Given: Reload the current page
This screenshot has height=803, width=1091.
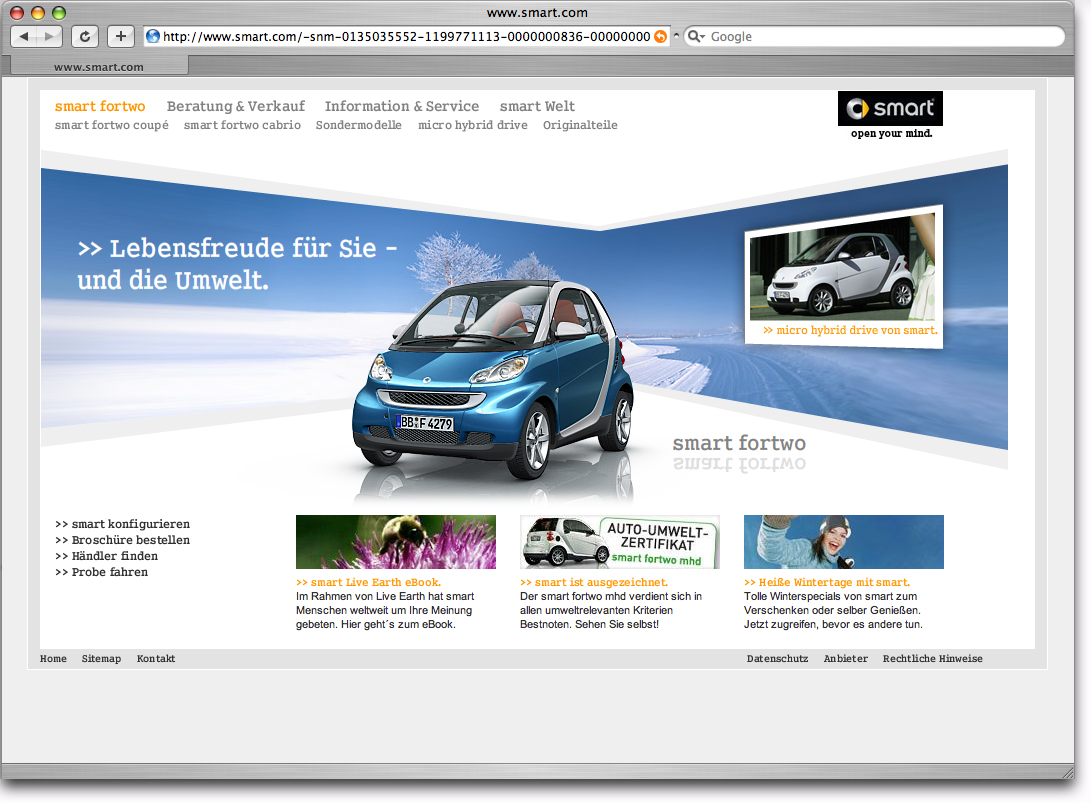Looking at the screenshot, I should point(85,37).
